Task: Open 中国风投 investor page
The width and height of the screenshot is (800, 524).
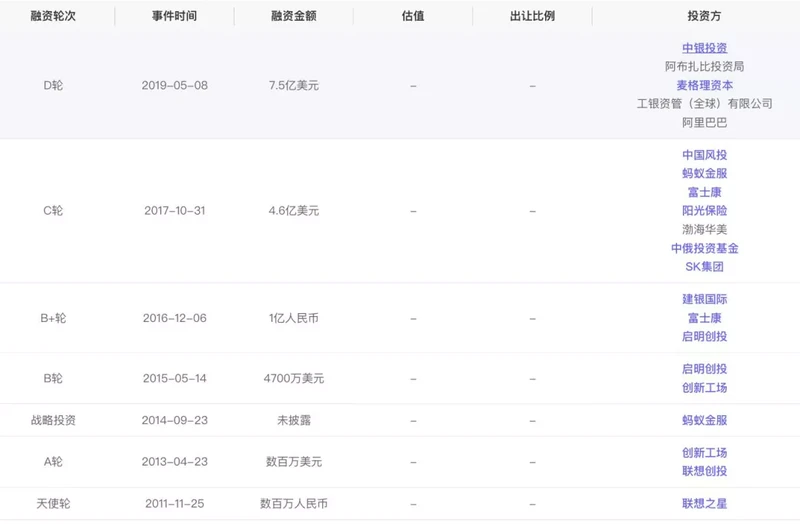Action: point(704,155)
